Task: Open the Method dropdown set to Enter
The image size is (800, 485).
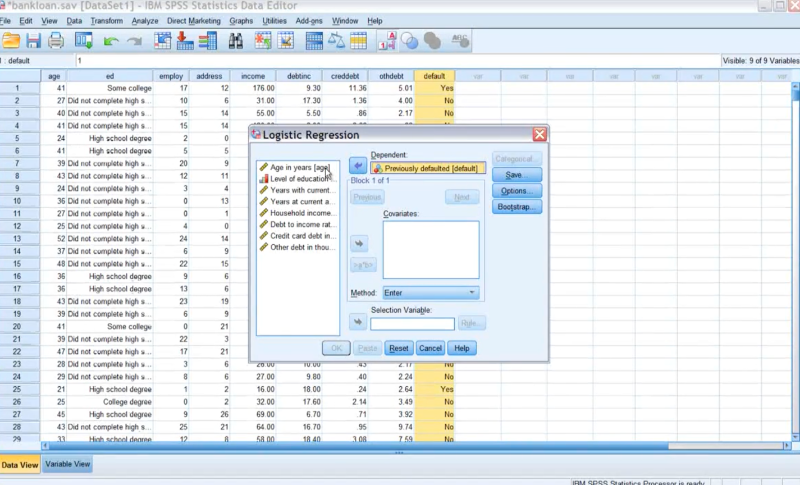Action: [431, 293]
